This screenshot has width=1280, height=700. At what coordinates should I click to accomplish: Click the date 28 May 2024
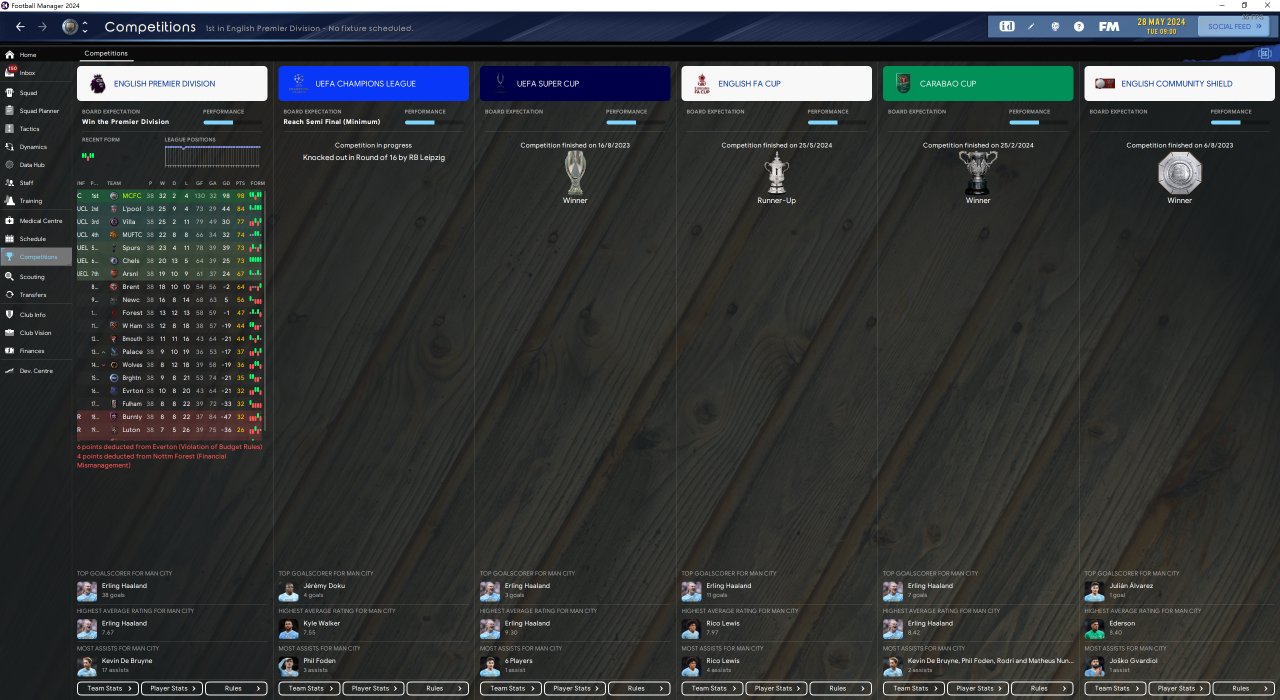(x=1160, y=22)
